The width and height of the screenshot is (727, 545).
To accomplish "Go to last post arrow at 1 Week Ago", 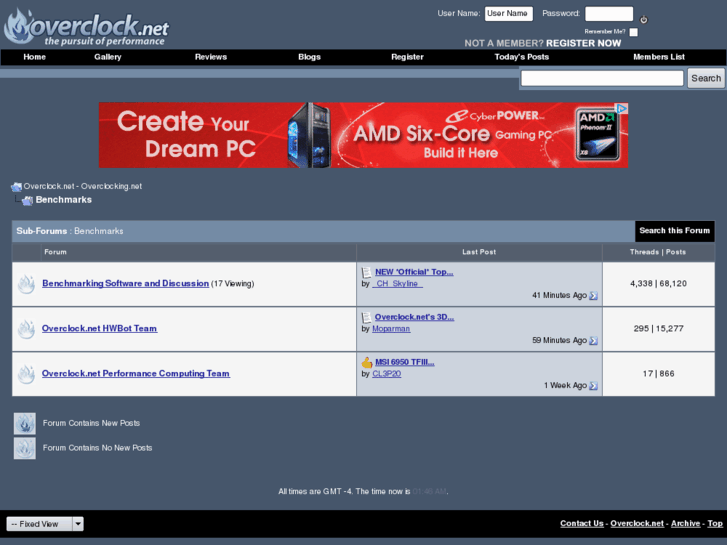I will click(x=593, y=386).
